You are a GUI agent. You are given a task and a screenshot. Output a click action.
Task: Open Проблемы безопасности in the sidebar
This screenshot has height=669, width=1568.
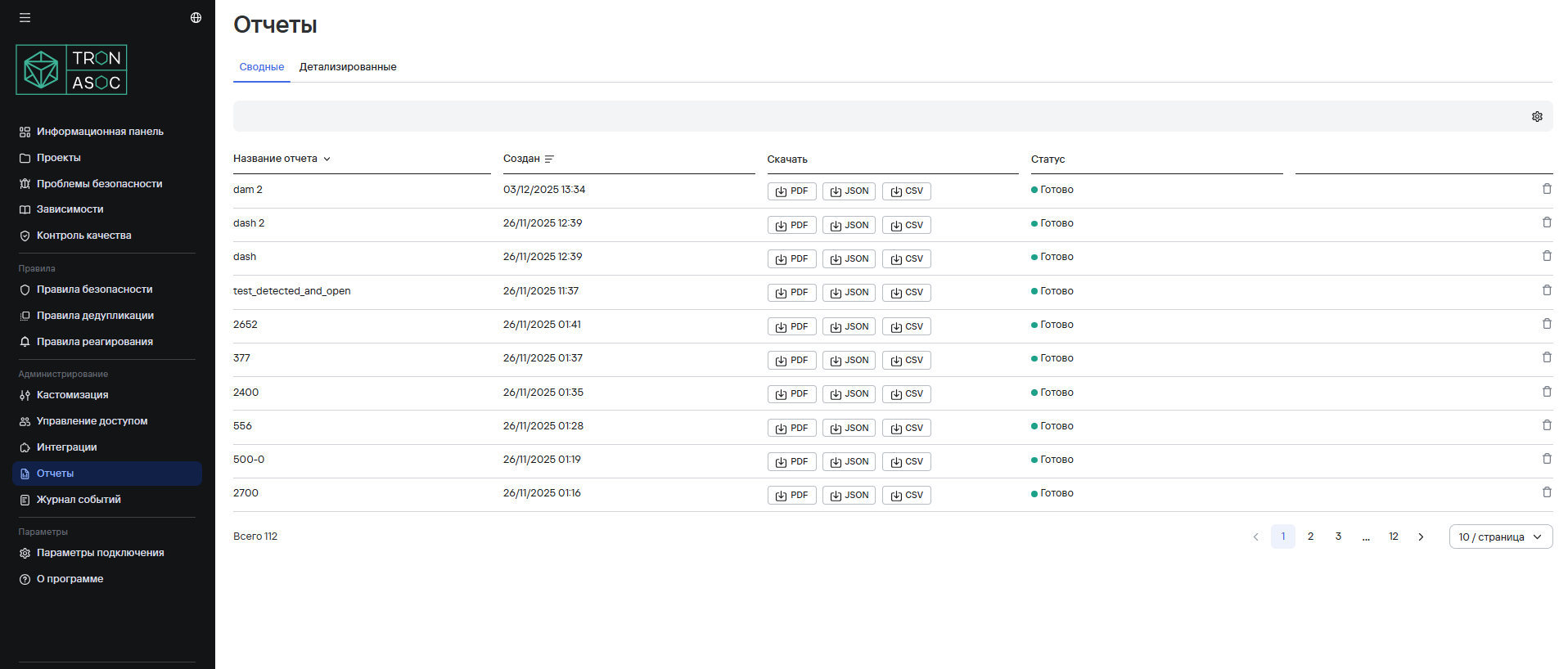pos(99,184)
